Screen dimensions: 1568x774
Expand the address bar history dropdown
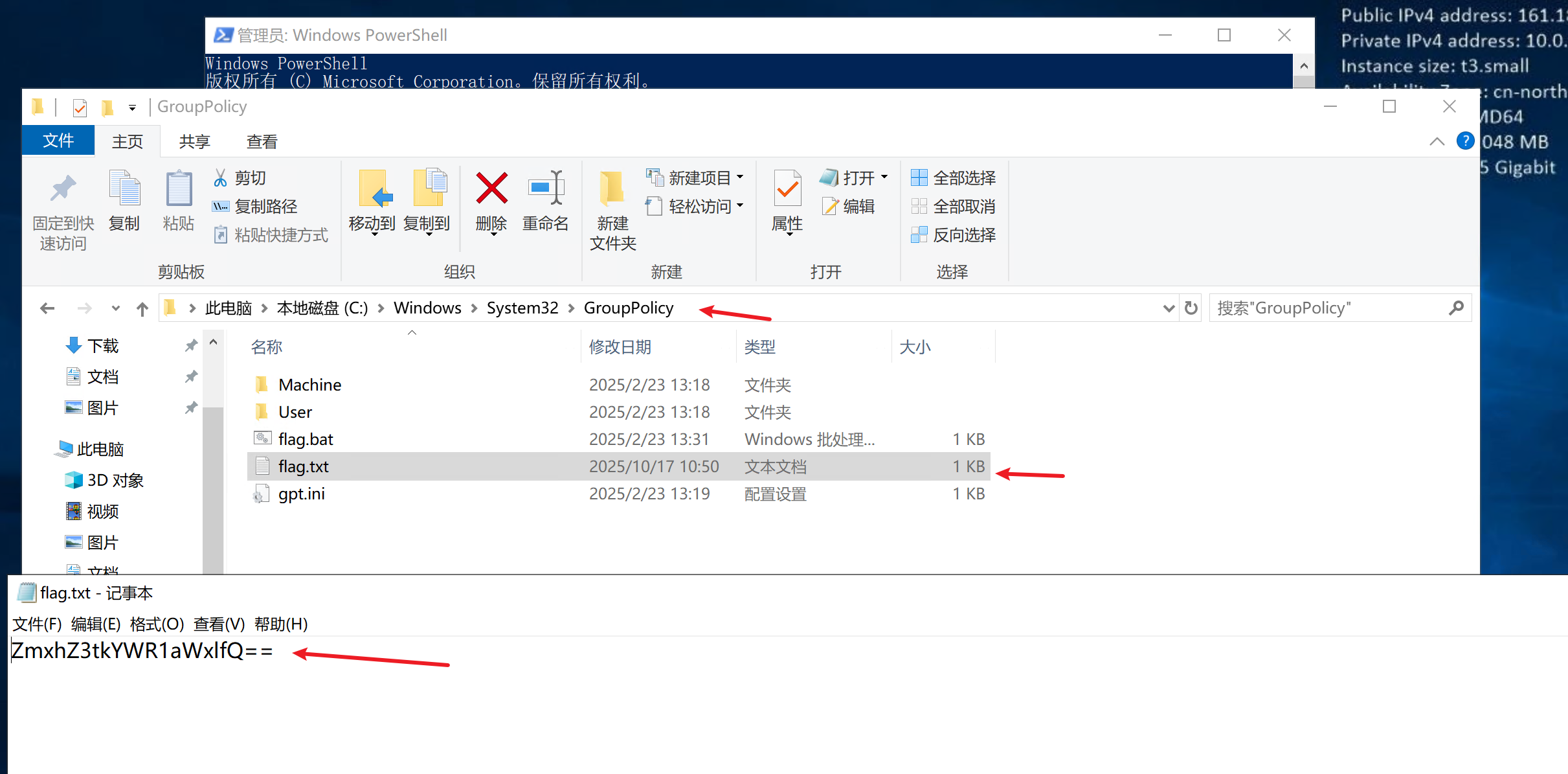[x=1169, y=308]
